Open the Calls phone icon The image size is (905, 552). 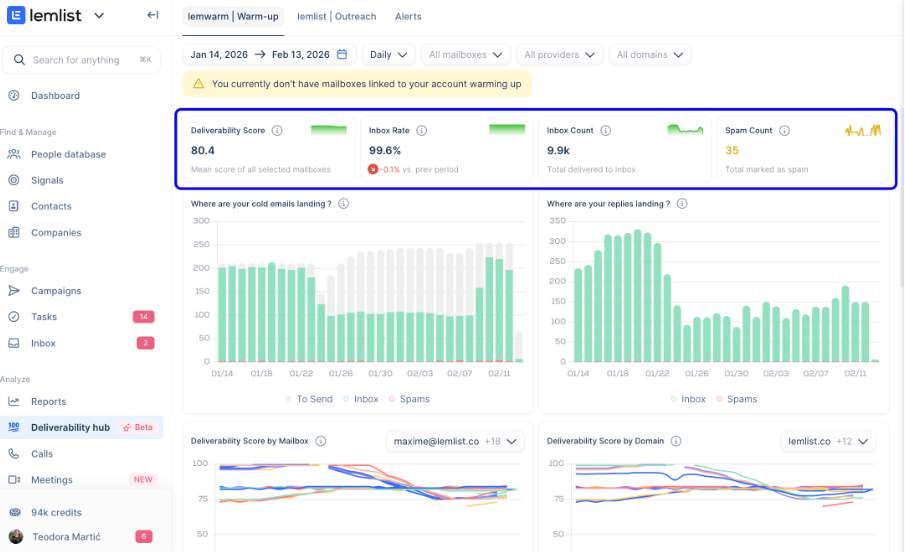[x=14, y=454]
